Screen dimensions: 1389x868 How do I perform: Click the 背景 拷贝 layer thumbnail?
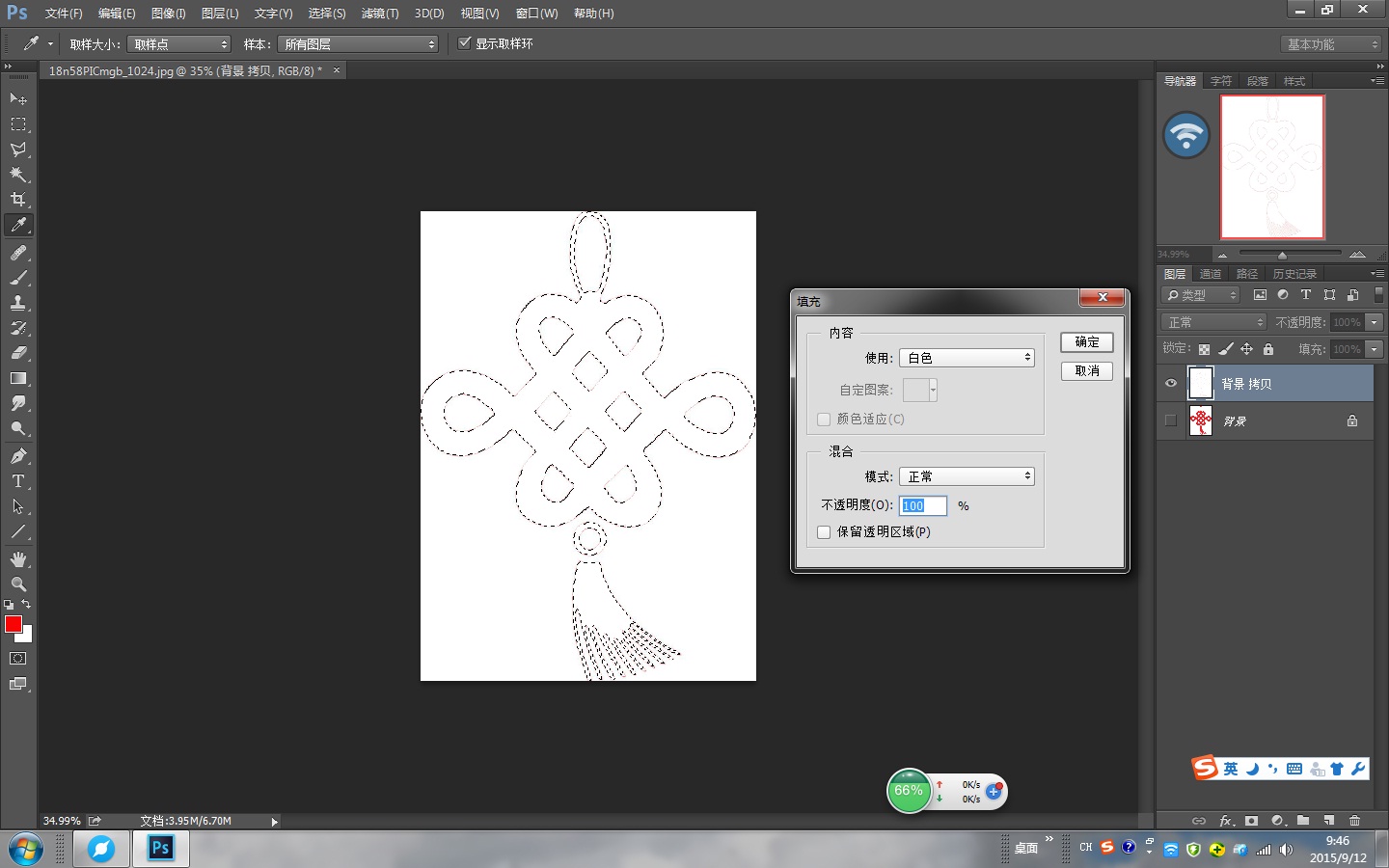coord(1201,383)
